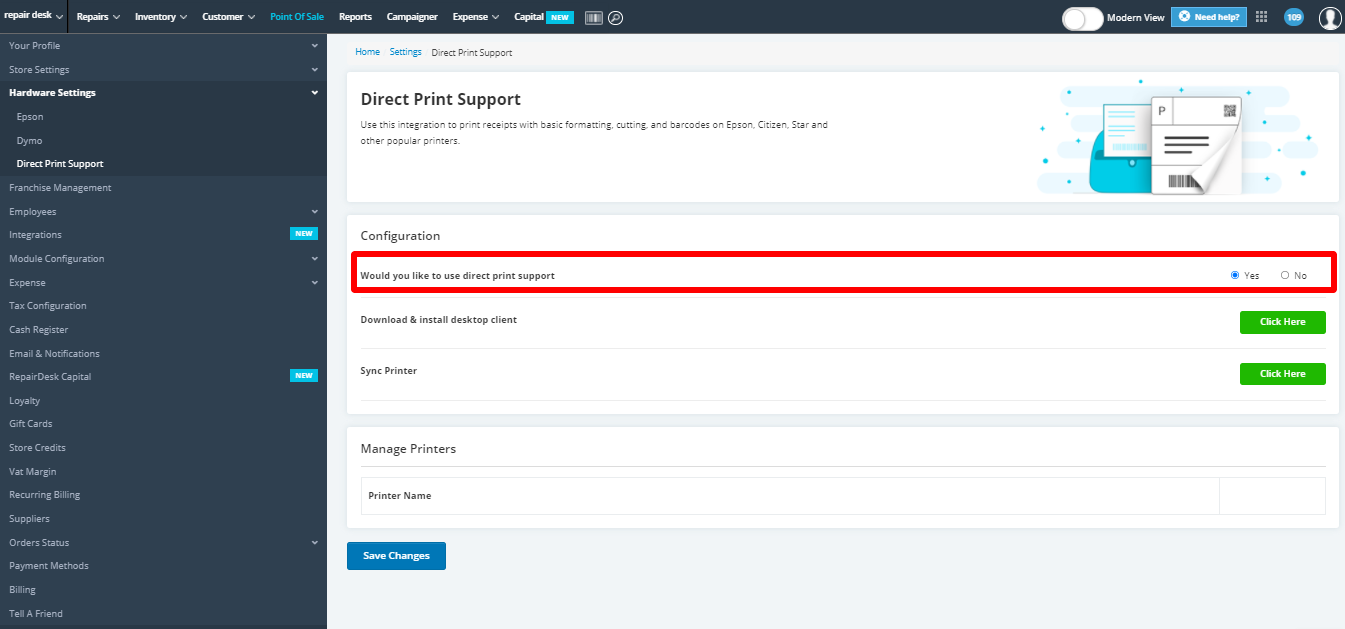The image size is (1345, 629).
Task: Expand Orders Status in sidebar
Action: tap(163, 542)
